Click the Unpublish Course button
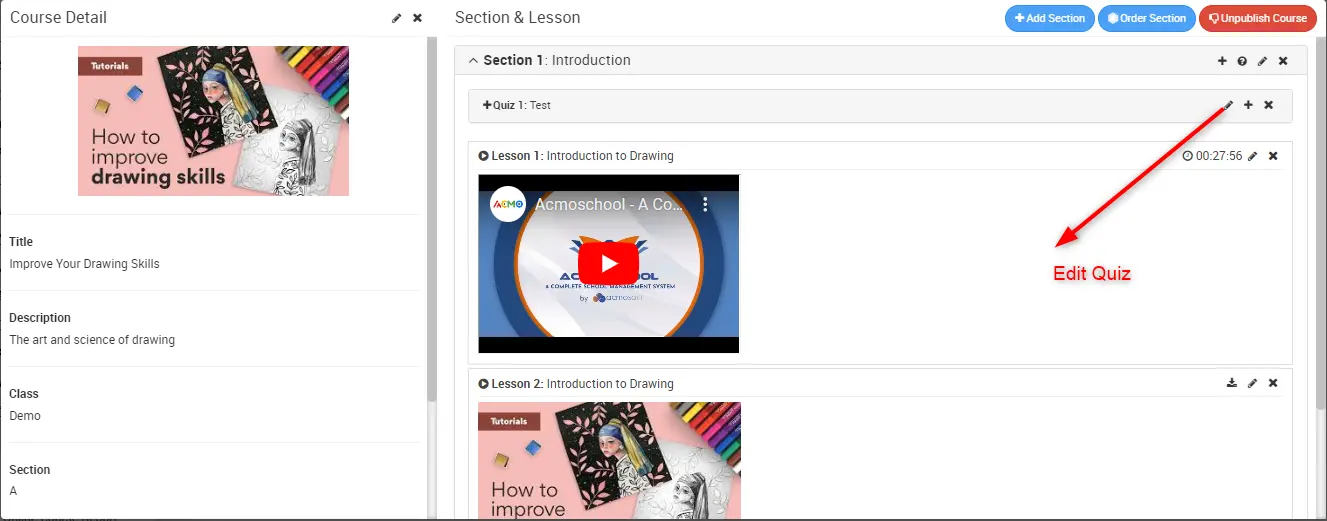The width and height of the screenshot is (1327, 521). point(1258,18)
